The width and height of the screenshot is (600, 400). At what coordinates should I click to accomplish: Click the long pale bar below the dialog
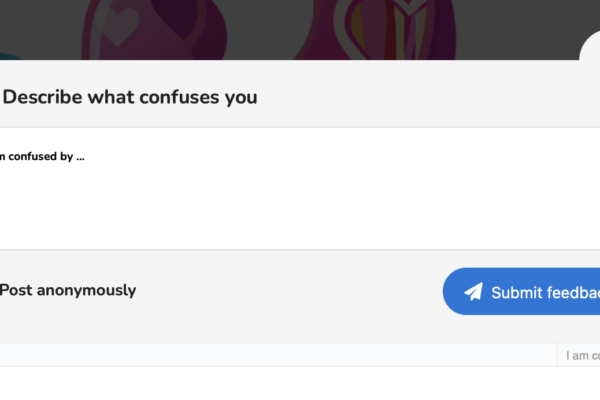[278, 355]
